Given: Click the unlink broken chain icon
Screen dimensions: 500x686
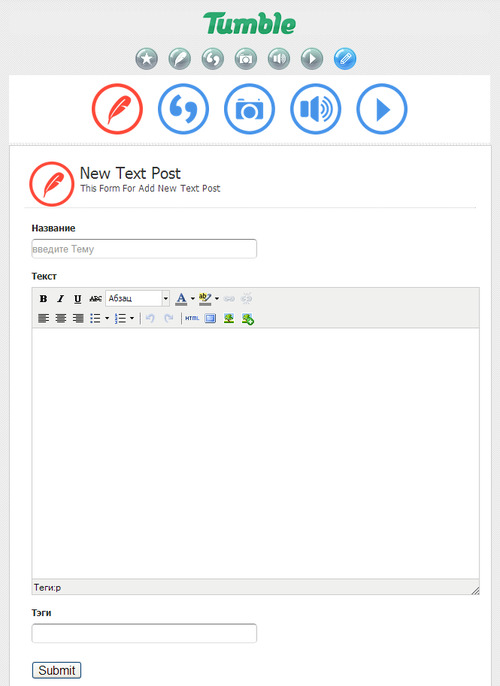Looking at the screenshot, I should tap(247, 299).
